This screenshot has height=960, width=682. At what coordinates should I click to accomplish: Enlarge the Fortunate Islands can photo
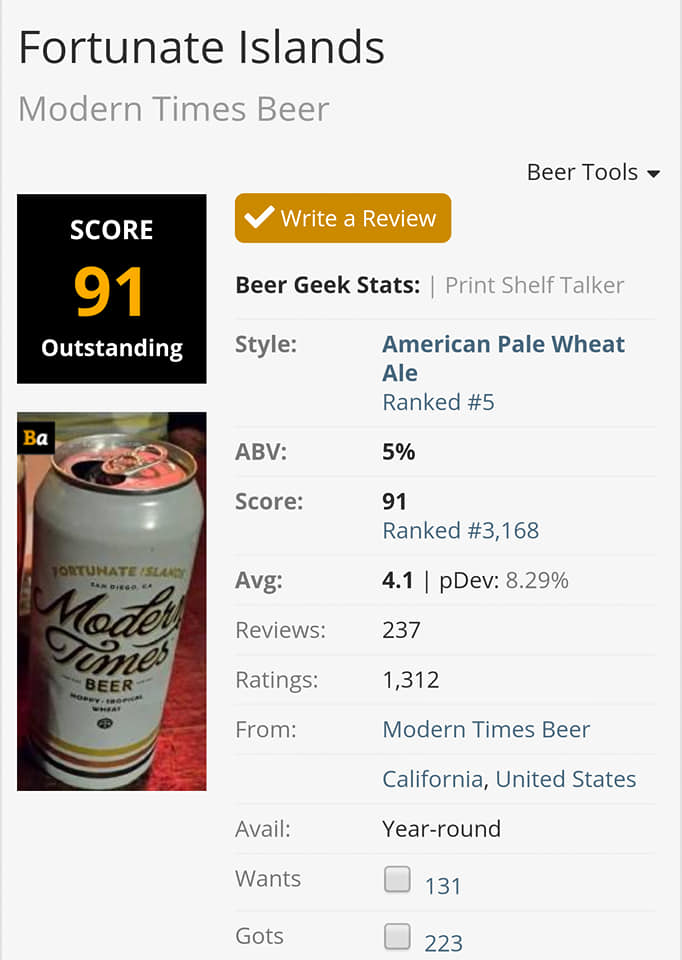pyautogui.click(x=112, y=620)
